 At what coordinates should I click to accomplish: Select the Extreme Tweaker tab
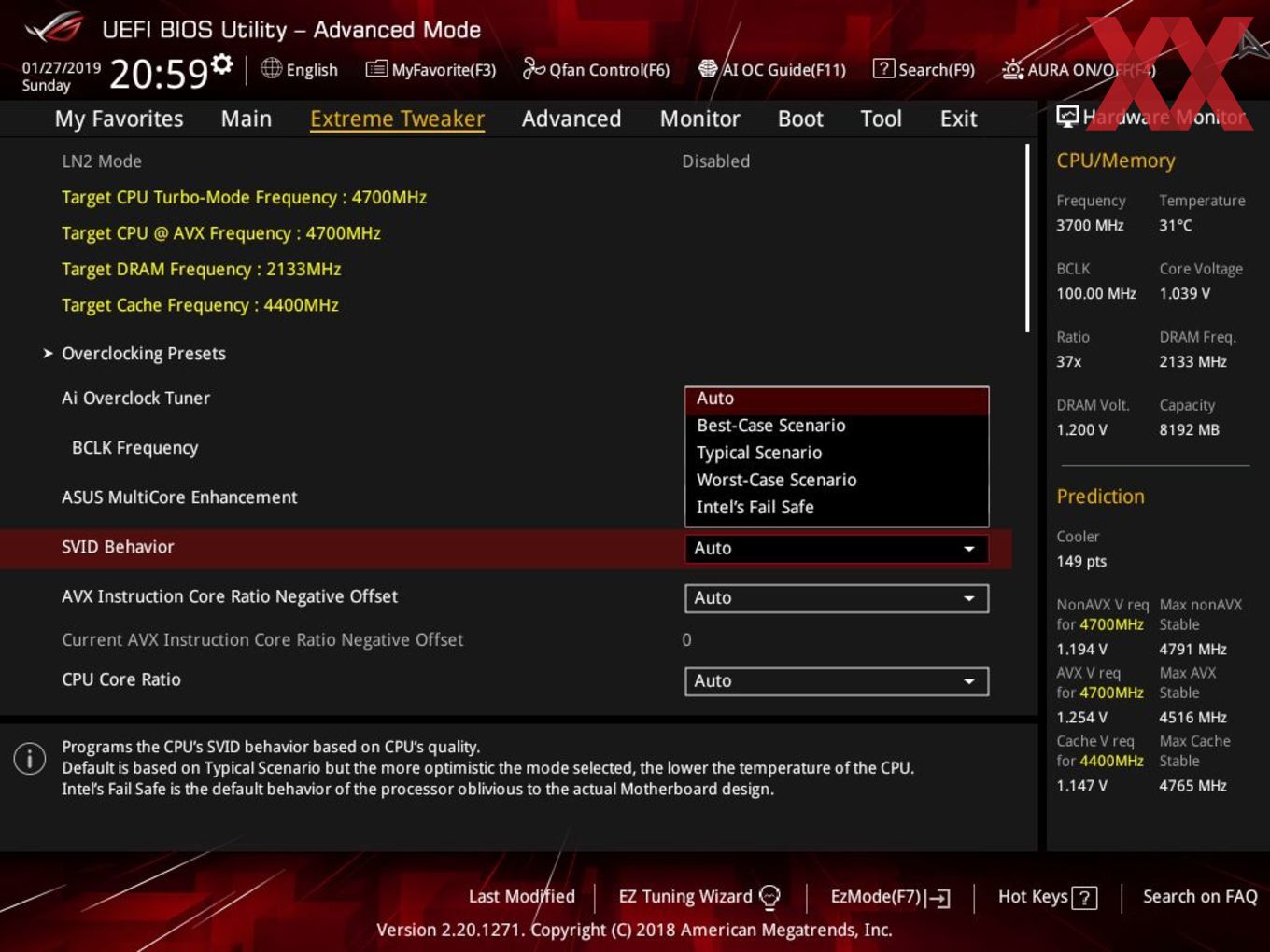click(x=397, y=119)
